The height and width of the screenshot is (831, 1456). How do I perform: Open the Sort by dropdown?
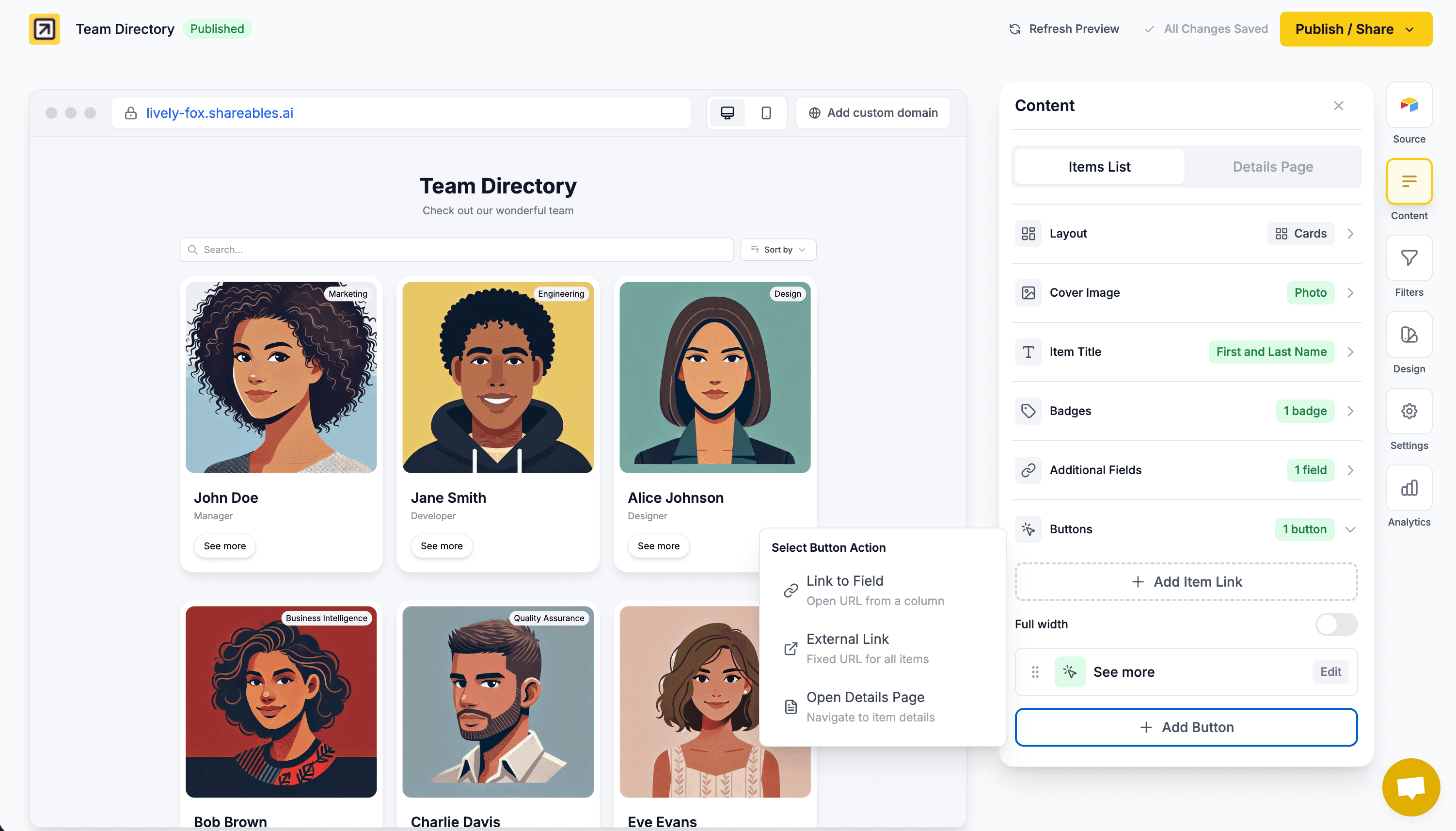pyautogui.click(x=778, y=250)
